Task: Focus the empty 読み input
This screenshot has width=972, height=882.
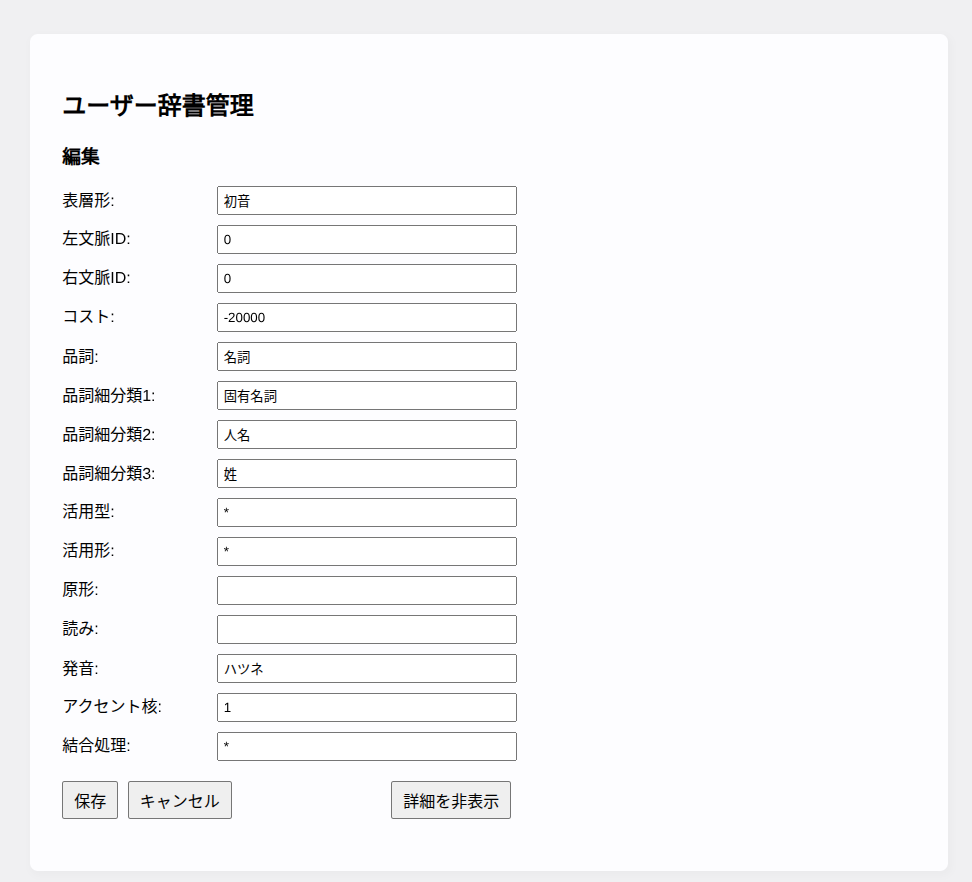Action: [x=366, y=629]
